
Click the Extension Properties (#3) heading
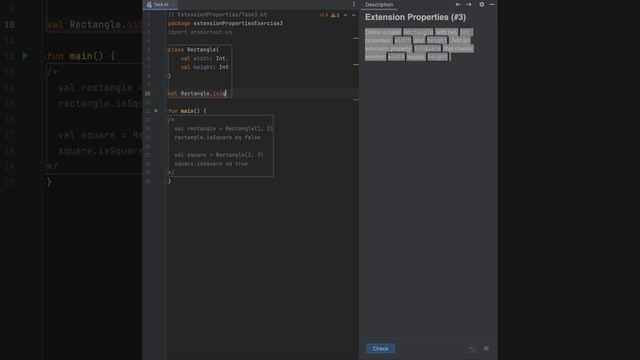tap(415, 17)
